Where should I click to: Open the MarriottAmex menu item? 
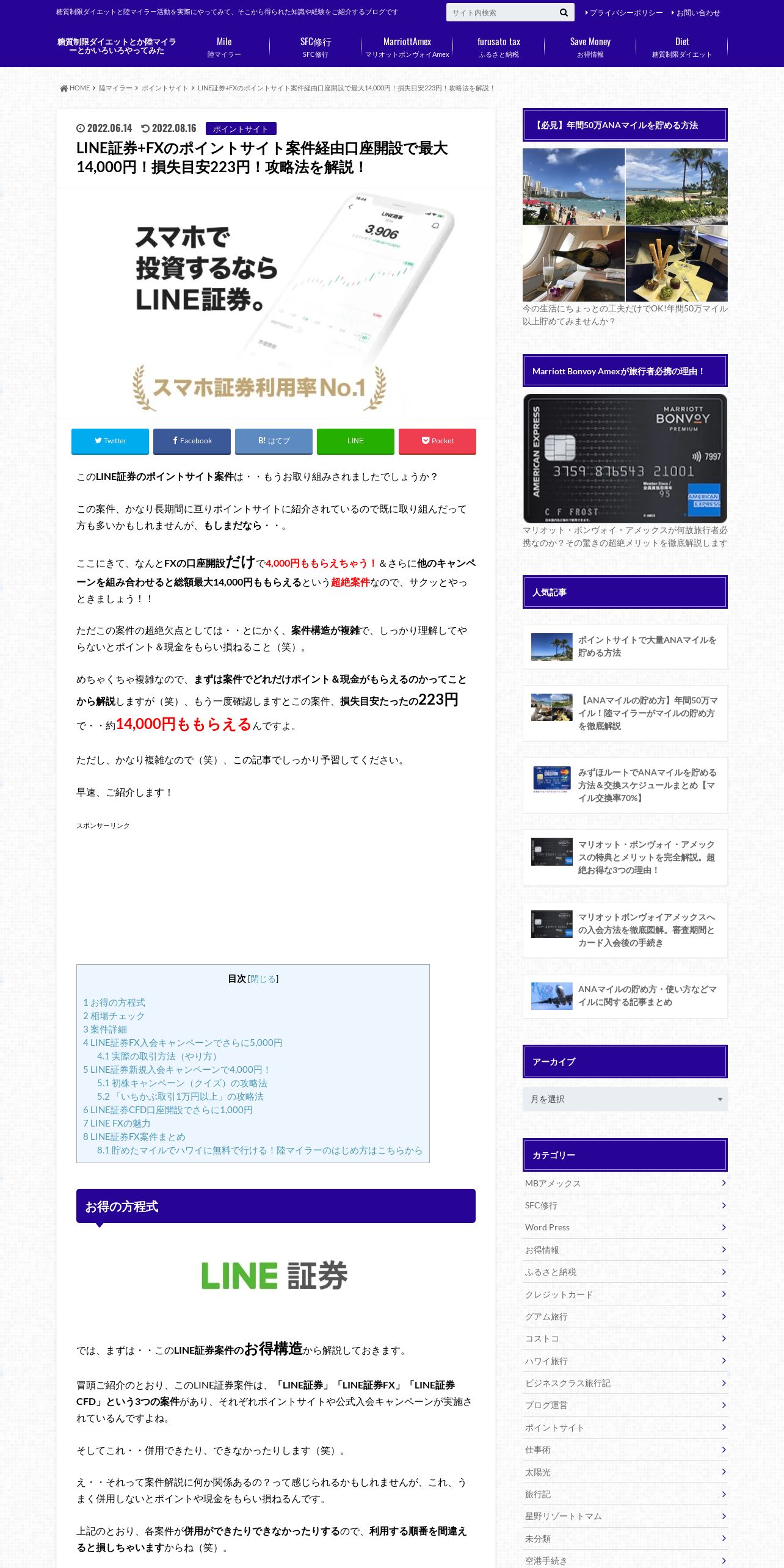tap(407, 47)
